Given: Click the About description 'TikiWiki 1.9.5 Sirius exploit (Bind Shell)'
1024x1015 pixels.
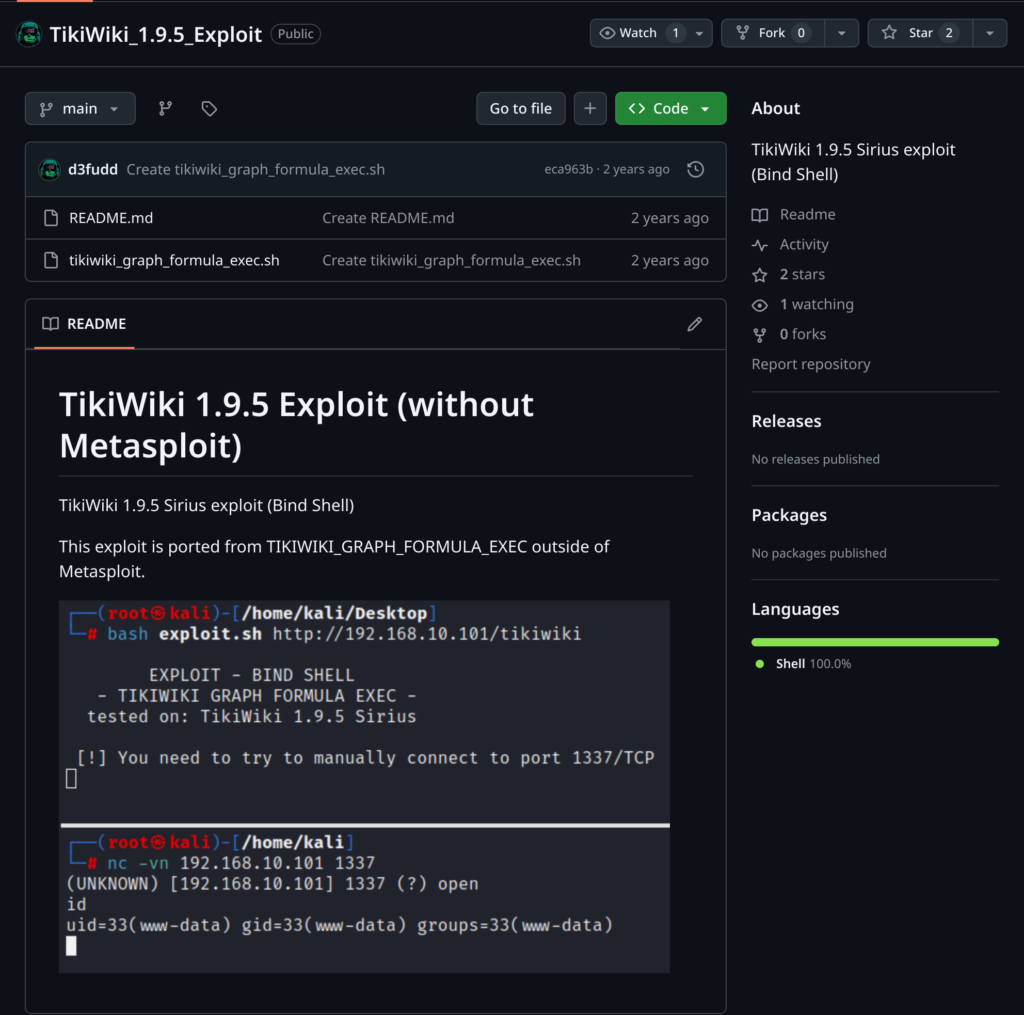Looking at the screenshot, I should (853, 162).
